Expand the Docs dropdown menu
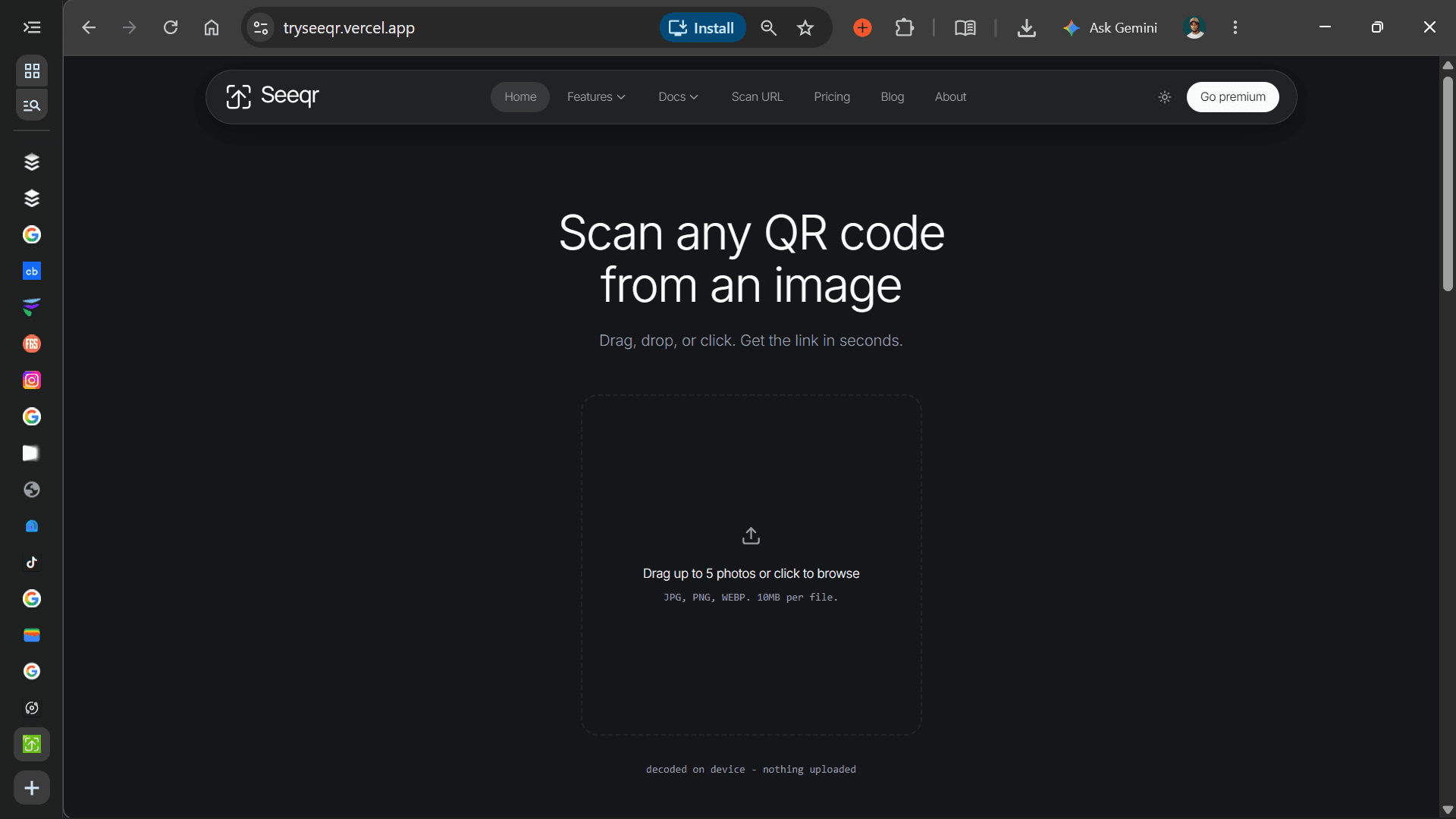This screenshot has height=819, width=1456. [x=678, y=97]
